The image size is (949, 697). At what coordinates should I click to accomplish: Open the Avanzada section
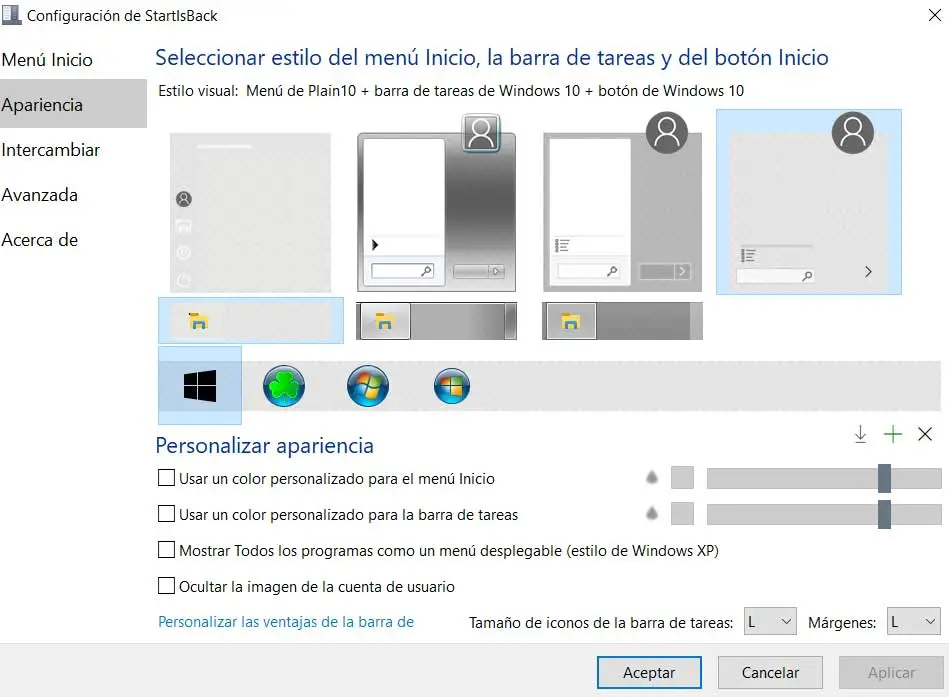[x=40, y=195]
